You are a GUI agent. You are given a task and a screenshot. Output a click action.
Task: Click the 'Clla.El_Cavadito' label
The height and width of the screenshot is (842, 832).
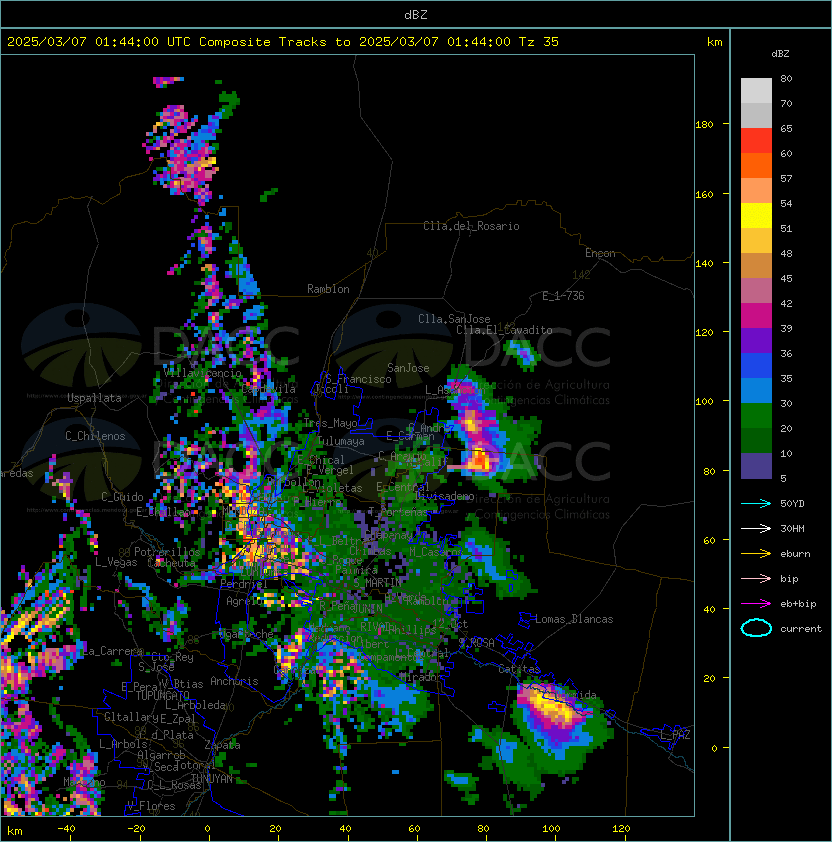point(504,330)
